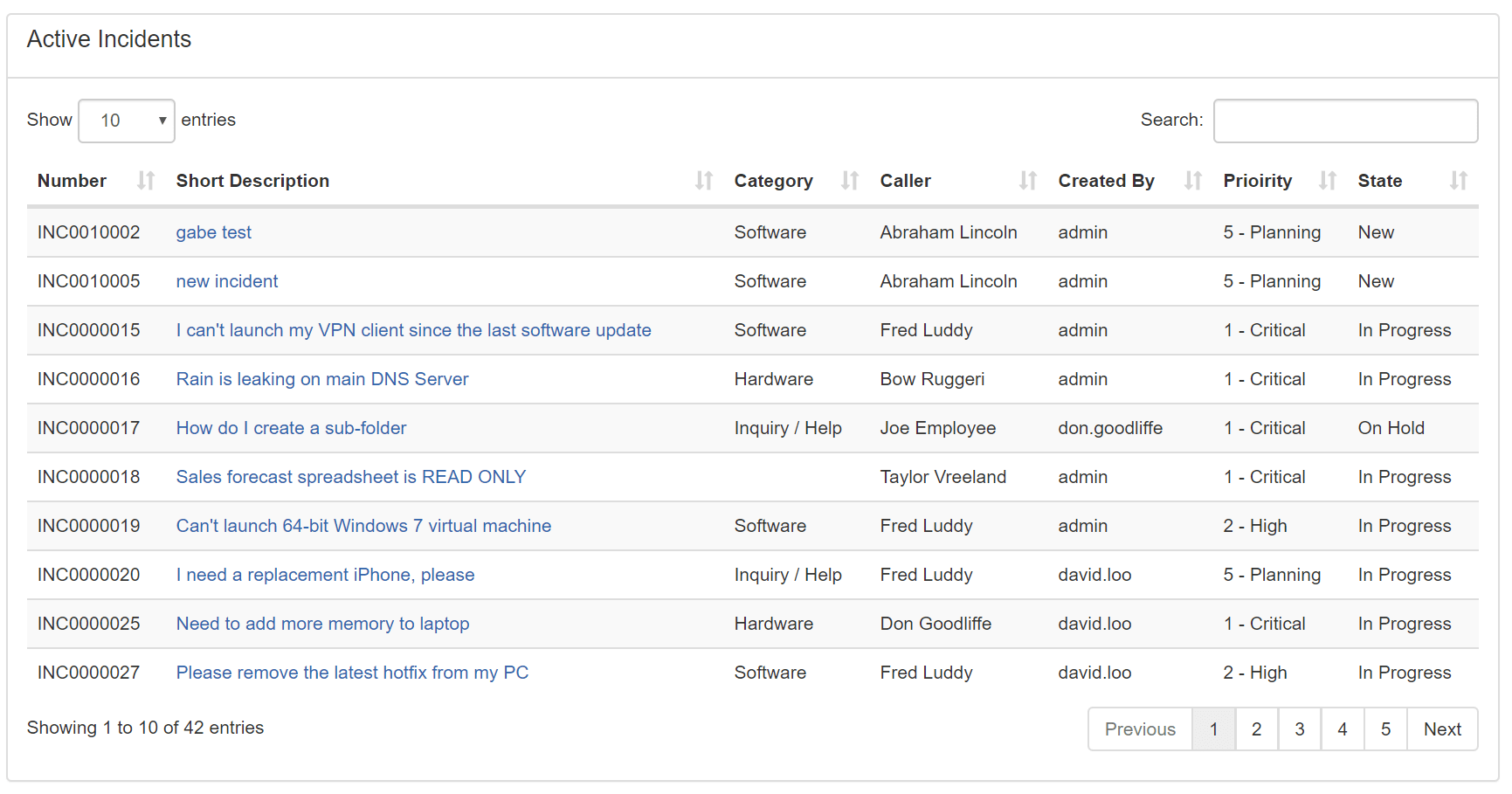Click 'Showing 1 to 10 of 42 entries'
Screen dimensions: 1512x794
click(x=145, y=728)
